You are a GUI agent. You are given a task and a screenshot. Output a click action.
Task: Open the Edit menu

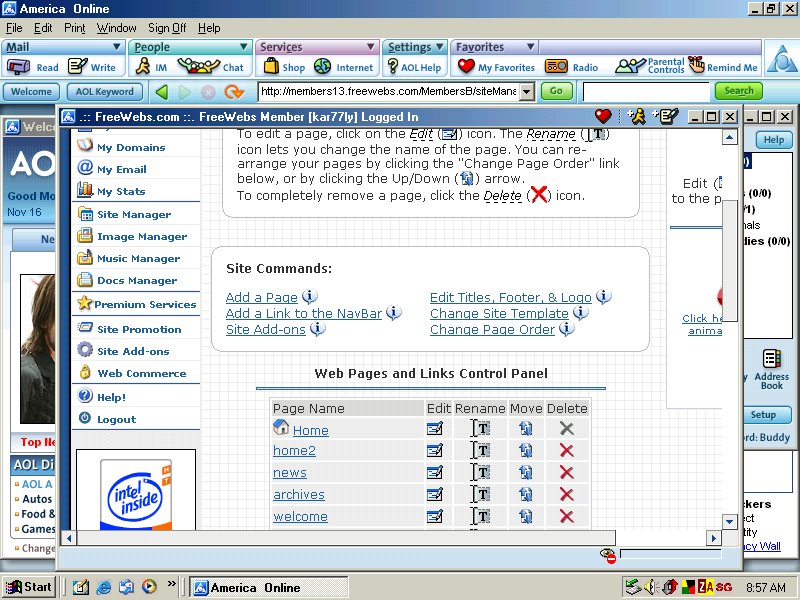pos(43,28)
